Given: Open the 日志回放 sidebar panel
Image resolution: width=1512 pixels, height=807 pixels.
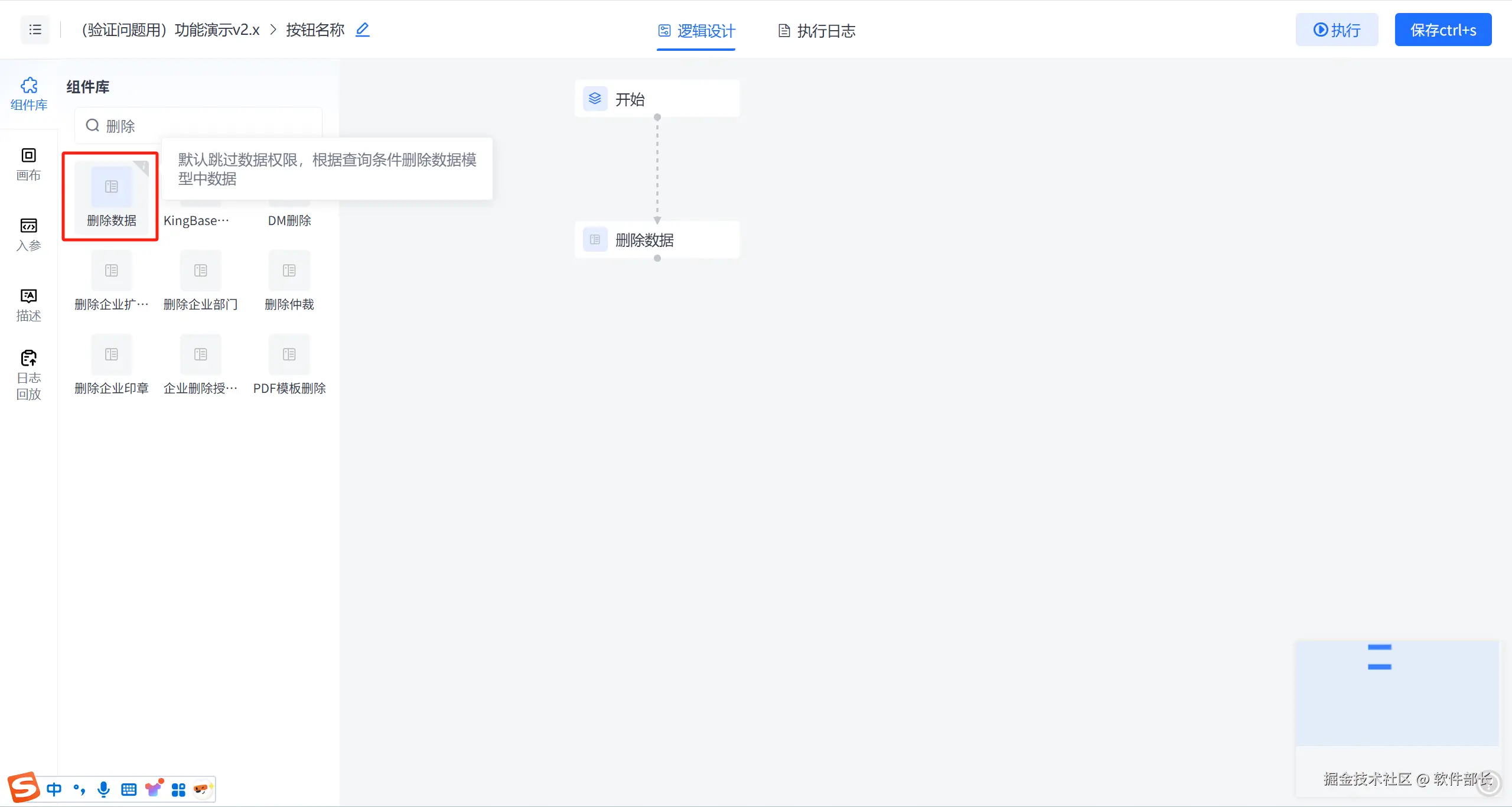Looking at the screenshot, I should (x=28, y=375).
